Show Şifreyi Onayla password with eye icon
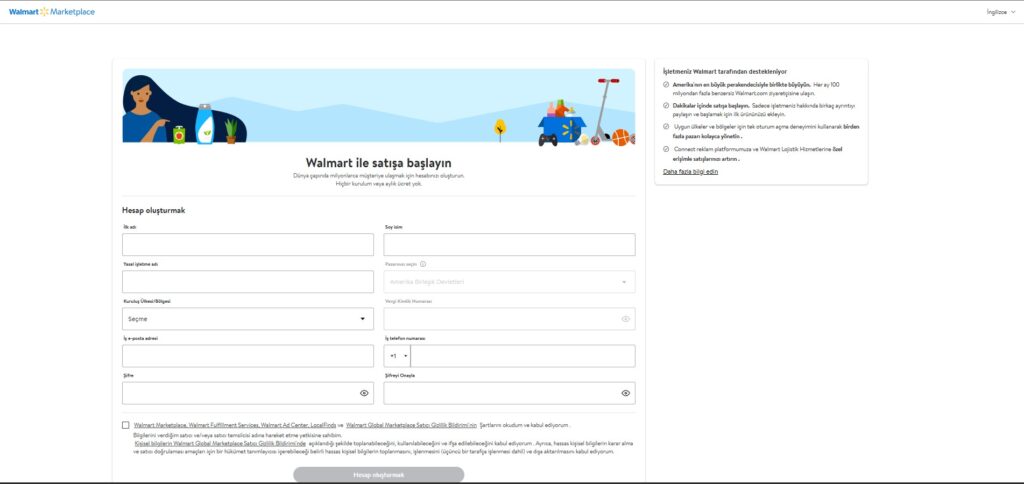This screenshot has width=1024, height=484. 626,393
